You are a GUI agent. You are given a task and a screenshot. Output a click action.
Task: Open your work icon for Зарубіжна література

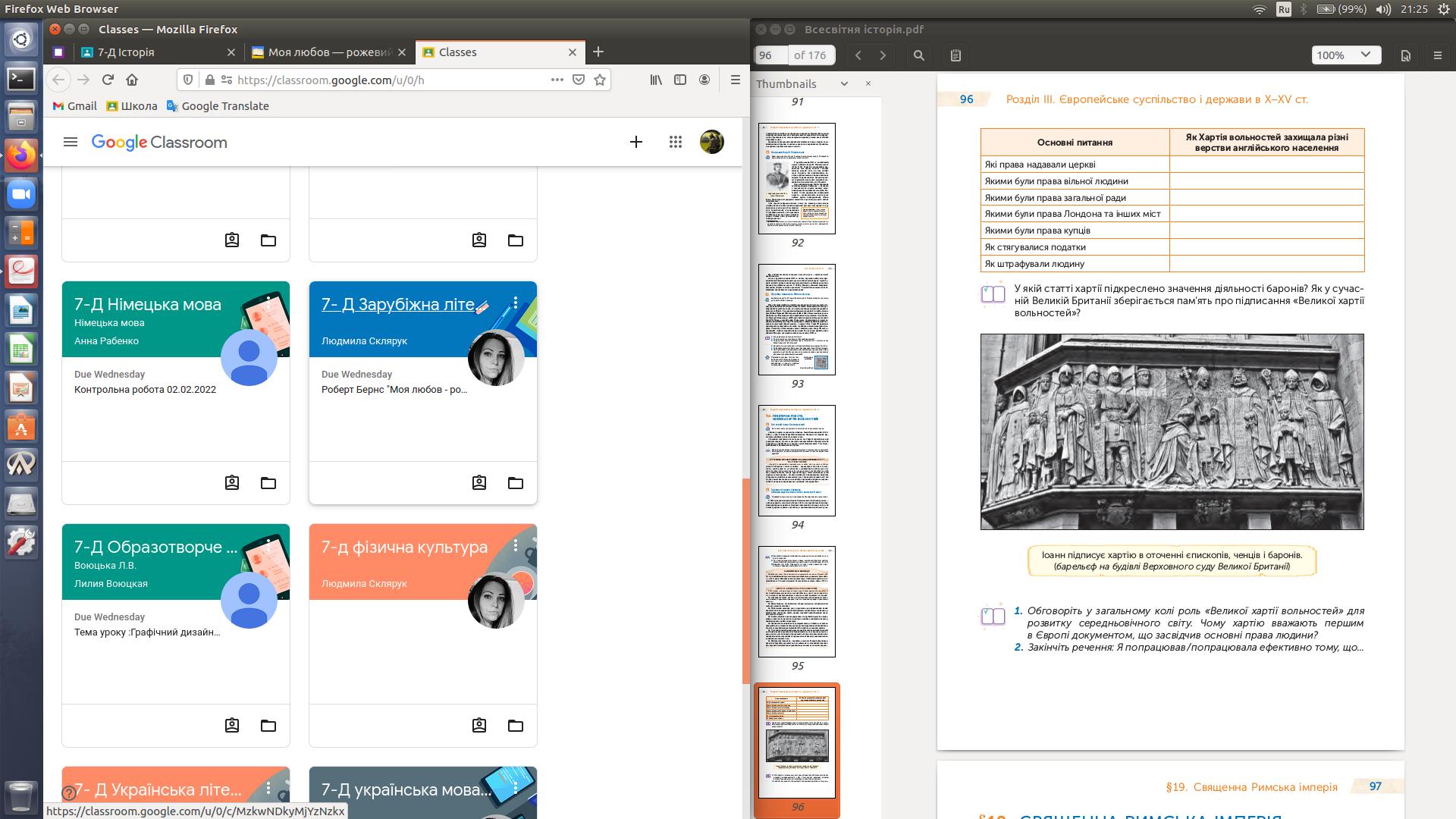pos(479,483)
